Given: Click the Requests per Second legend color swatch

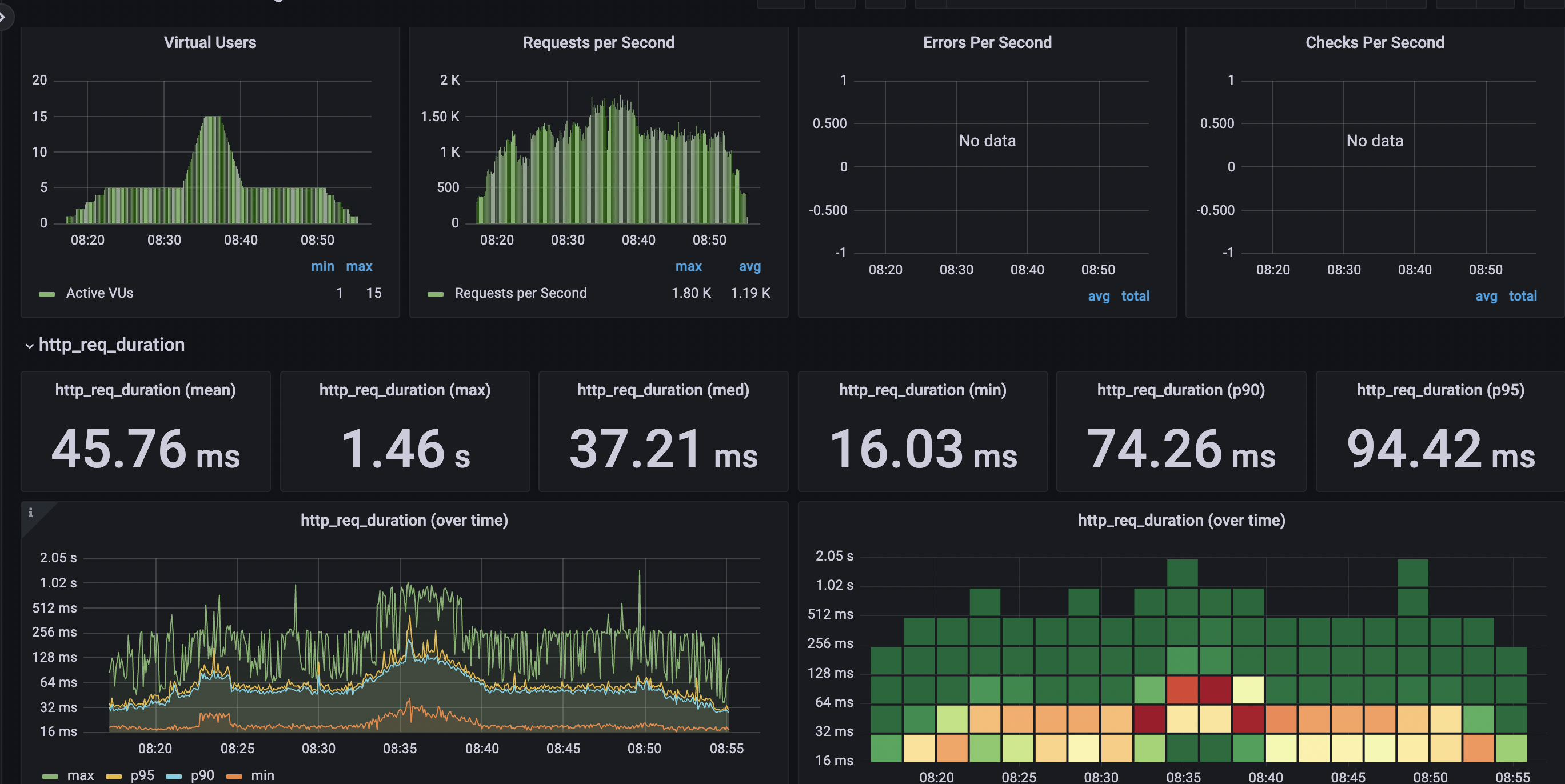Looking at the screenshot, I should click(435, 294).
